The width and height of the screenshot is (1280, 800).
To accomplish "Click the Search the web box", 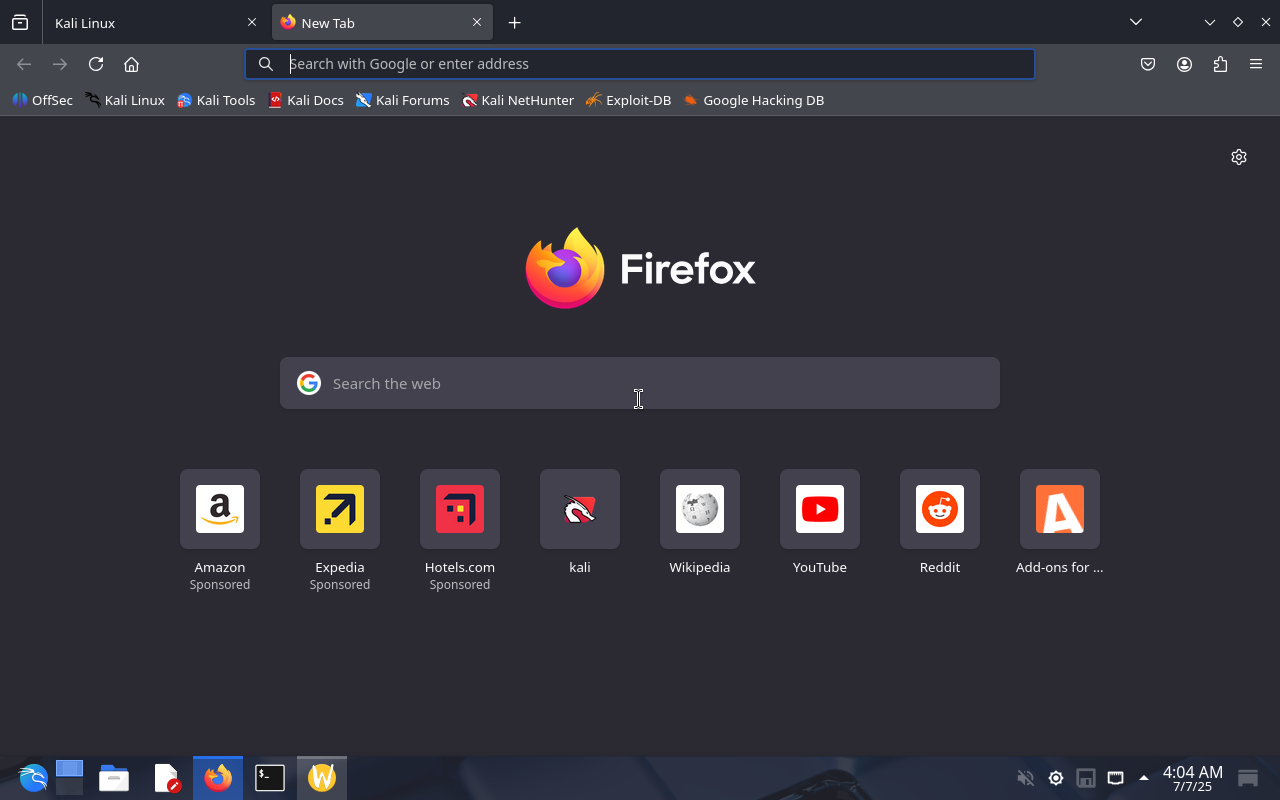I will (x=640, y=383).
